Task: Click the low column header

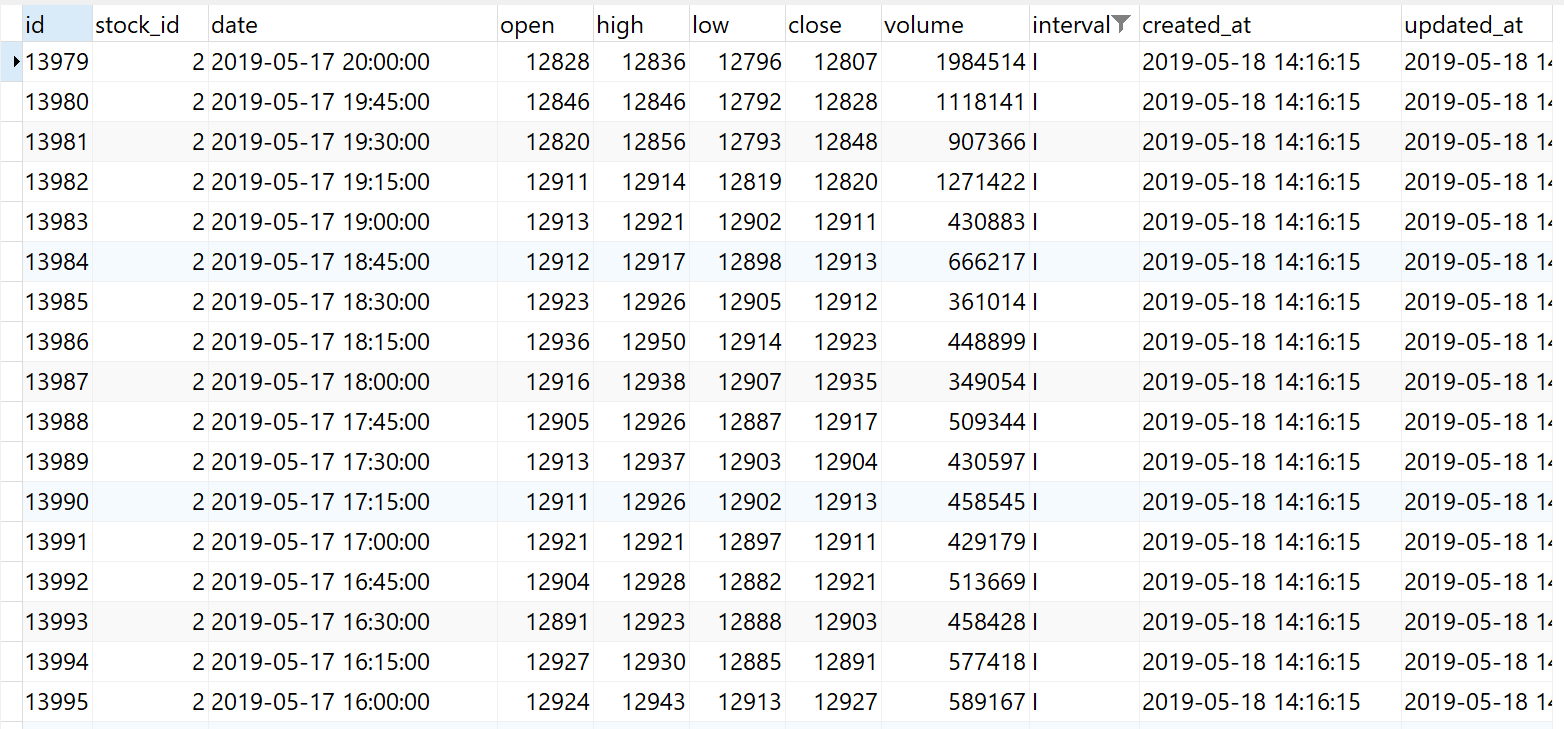Action: click(x=737, y=25)
